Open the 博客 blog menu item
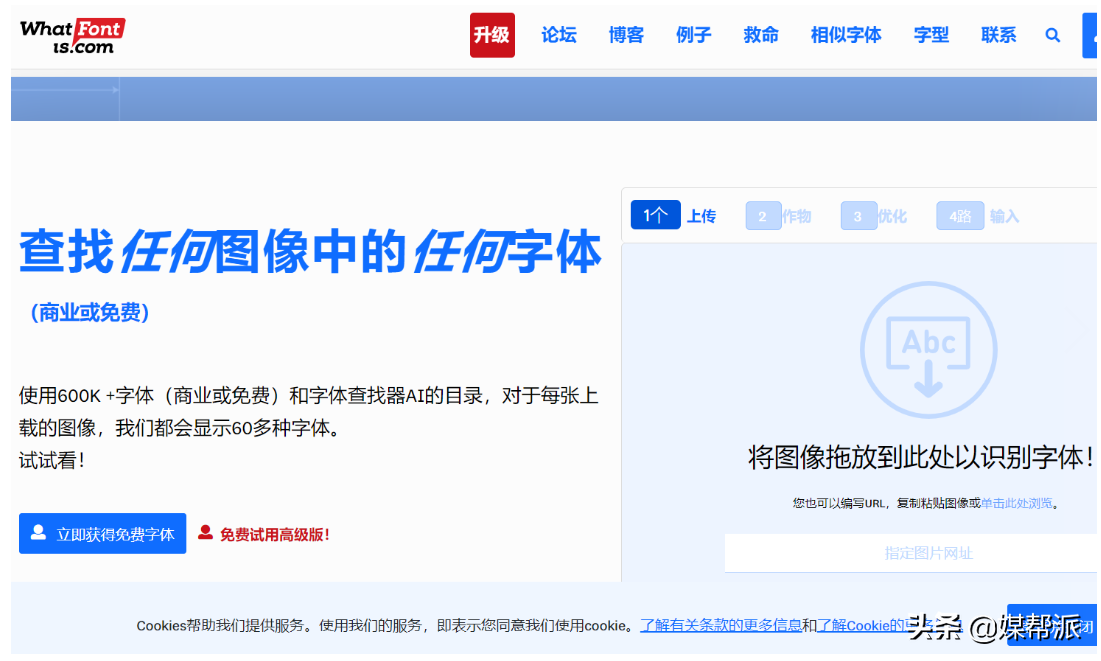1101x661 pixels. pyautogui.click(x=626, y=35)
